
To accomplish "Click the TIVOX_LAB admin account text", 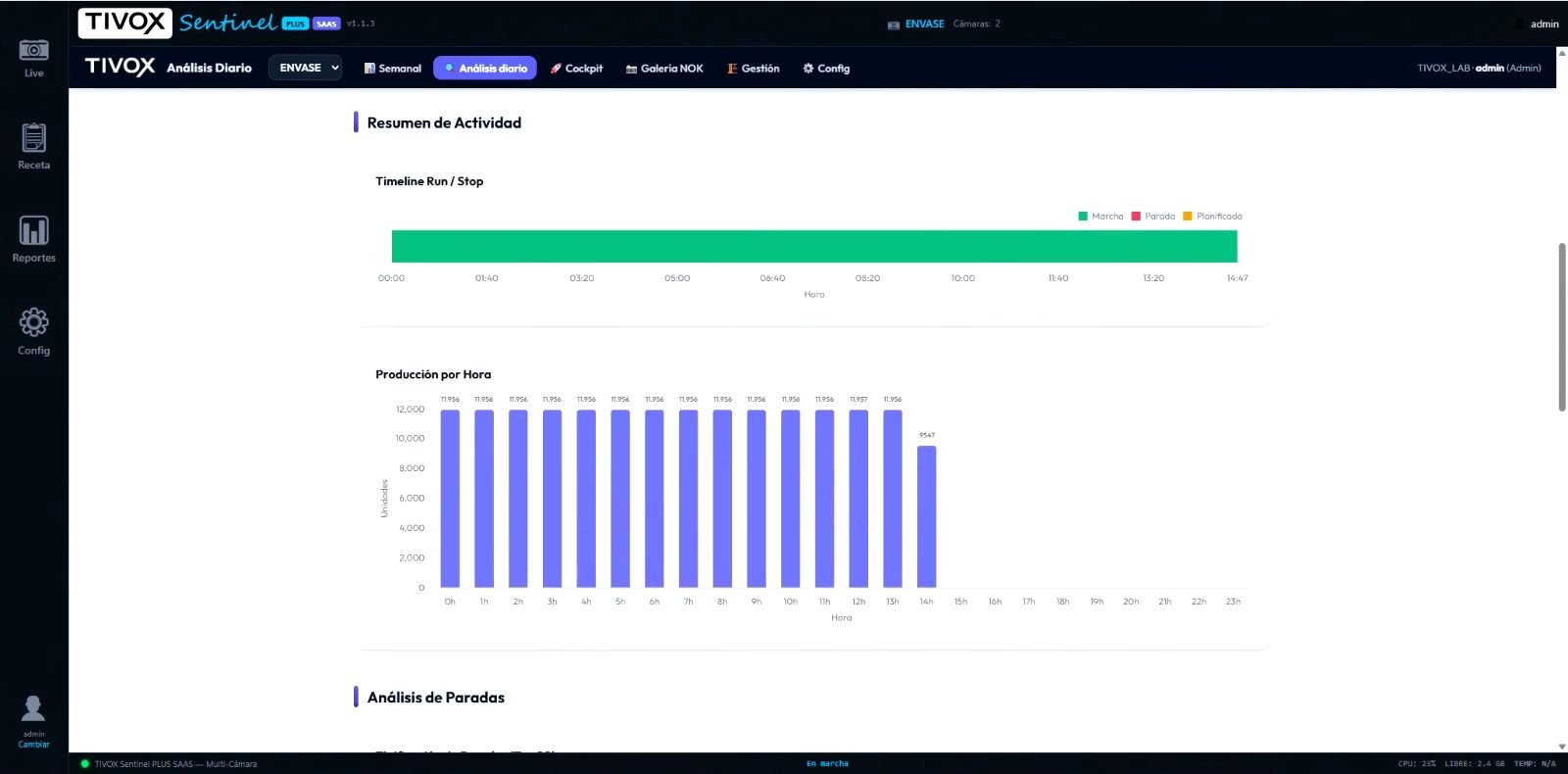I will pyautogui.click(x=1479, y=69).
